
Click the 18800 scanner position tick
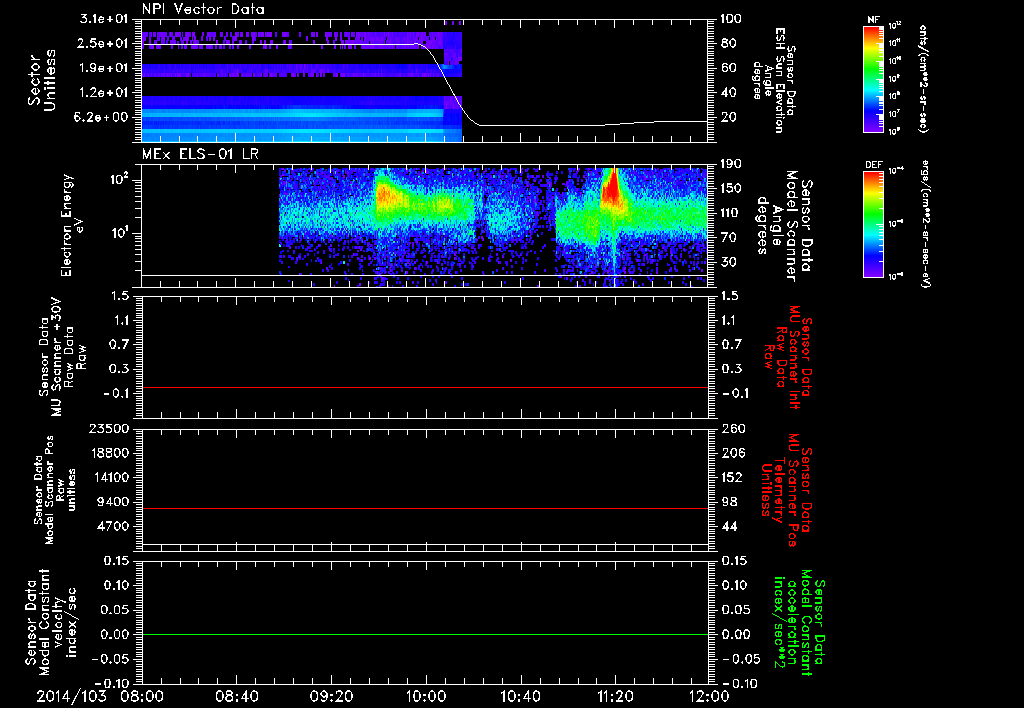click(109, 453)
